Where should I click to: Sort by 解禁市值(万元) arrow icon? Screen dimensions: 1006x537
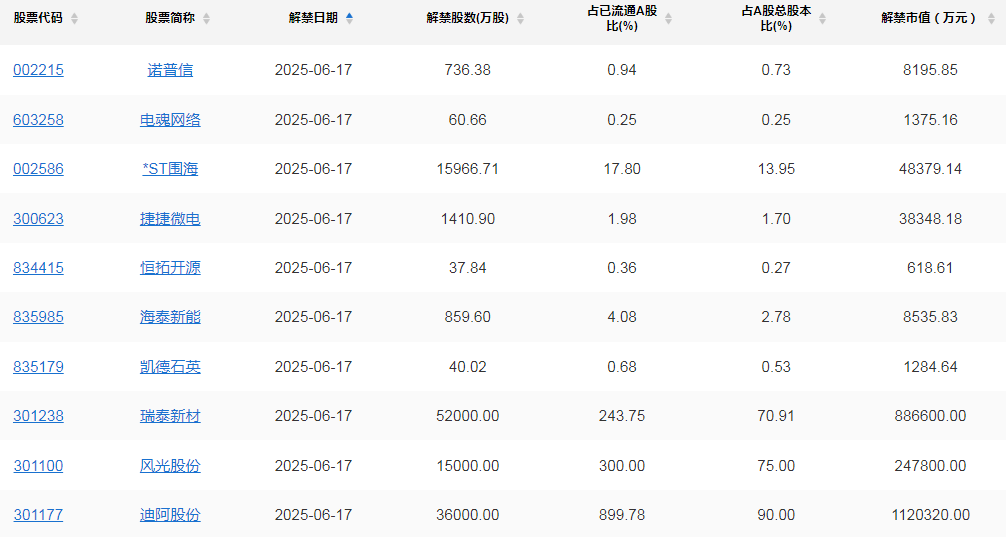click(x=991, y=19)
